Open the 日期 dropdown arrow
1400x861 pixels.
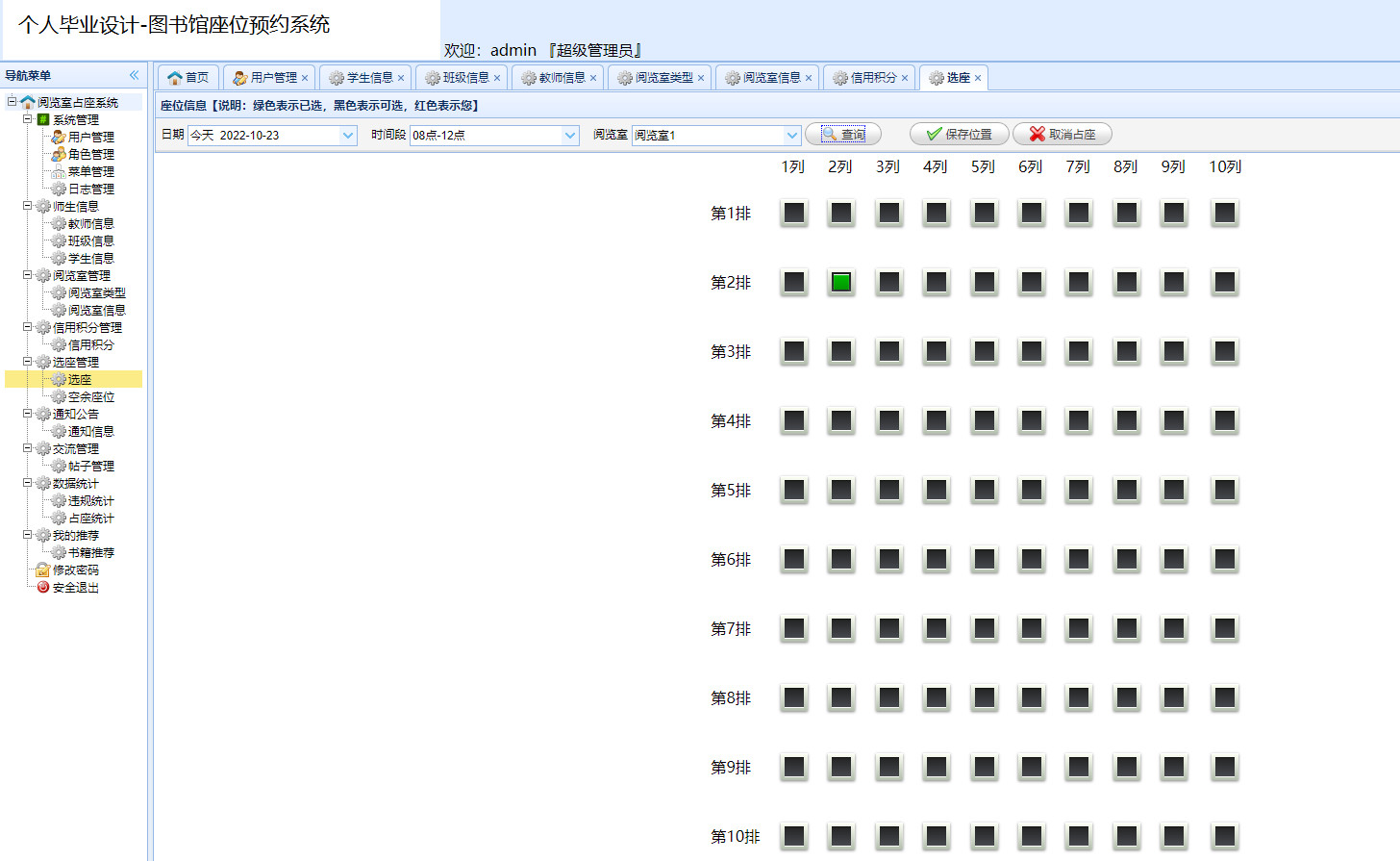pyautogui.click(x=348, y=136)
